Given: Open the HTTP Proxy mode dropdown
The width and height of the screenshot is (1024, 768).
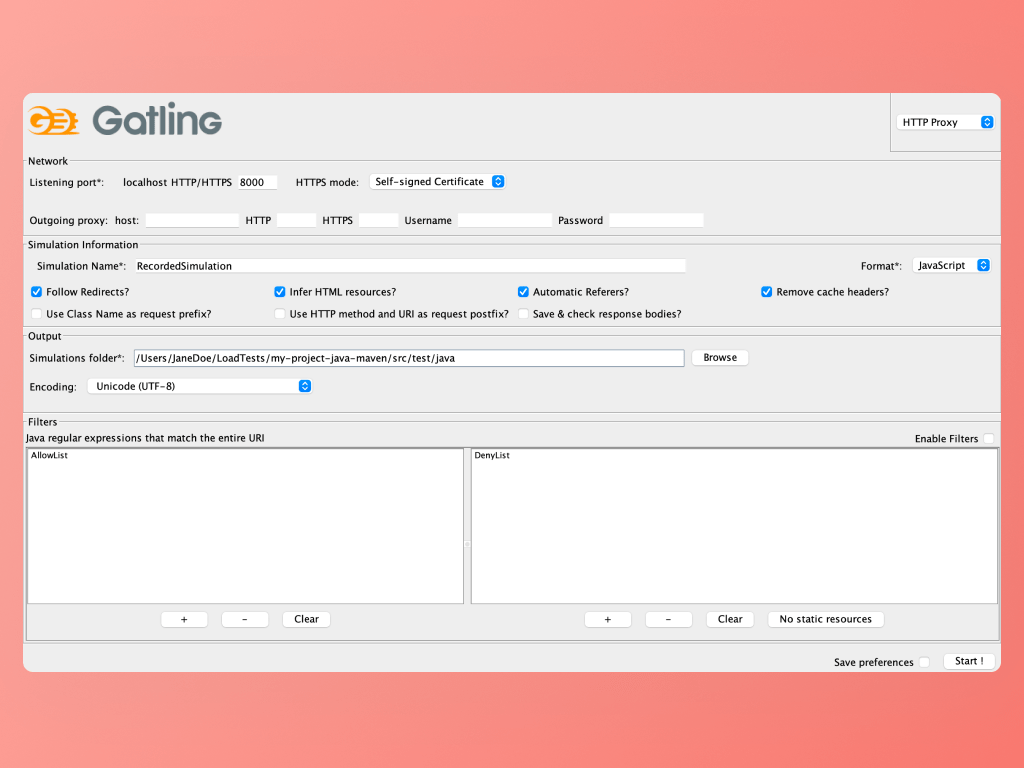Looking at the screenshot, I should [x=946, y=122].
